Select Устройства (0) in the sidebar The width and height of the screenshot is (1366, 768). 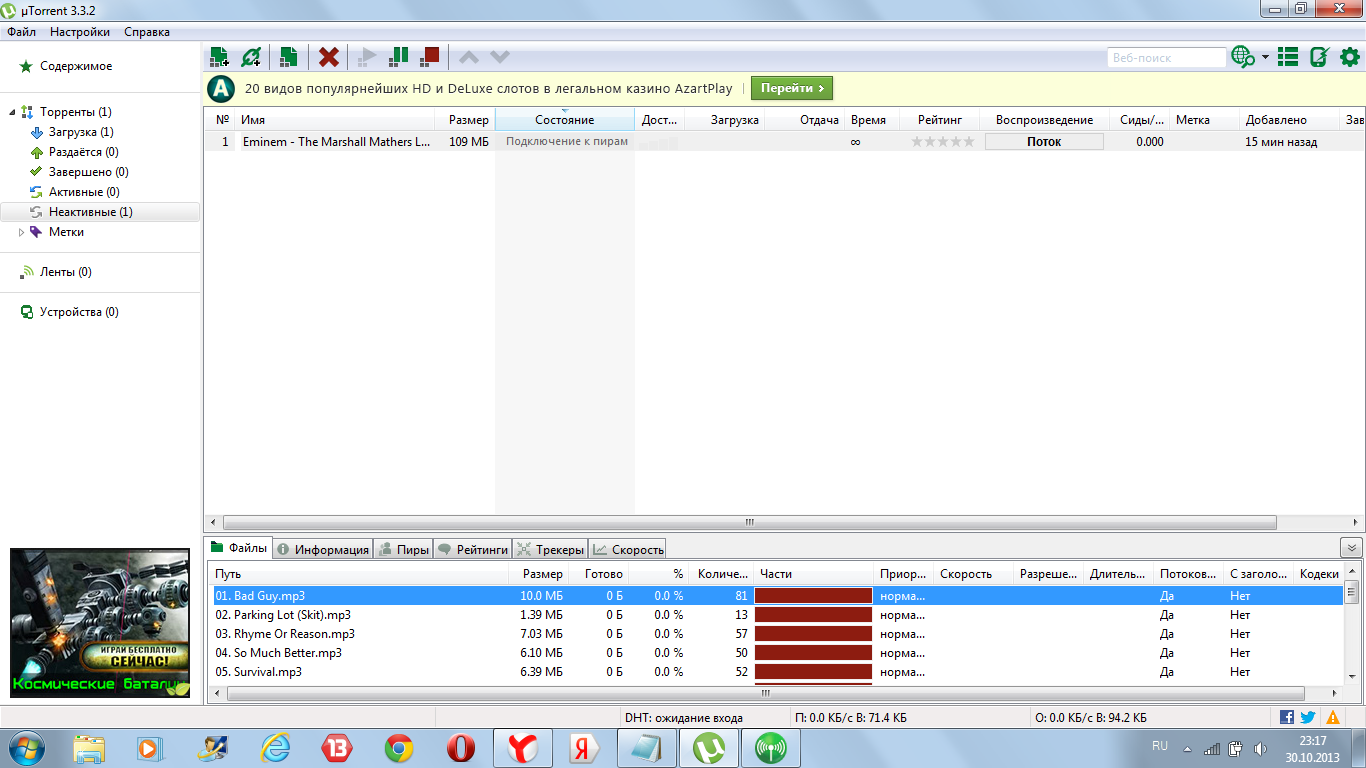(x=79, y=312)
